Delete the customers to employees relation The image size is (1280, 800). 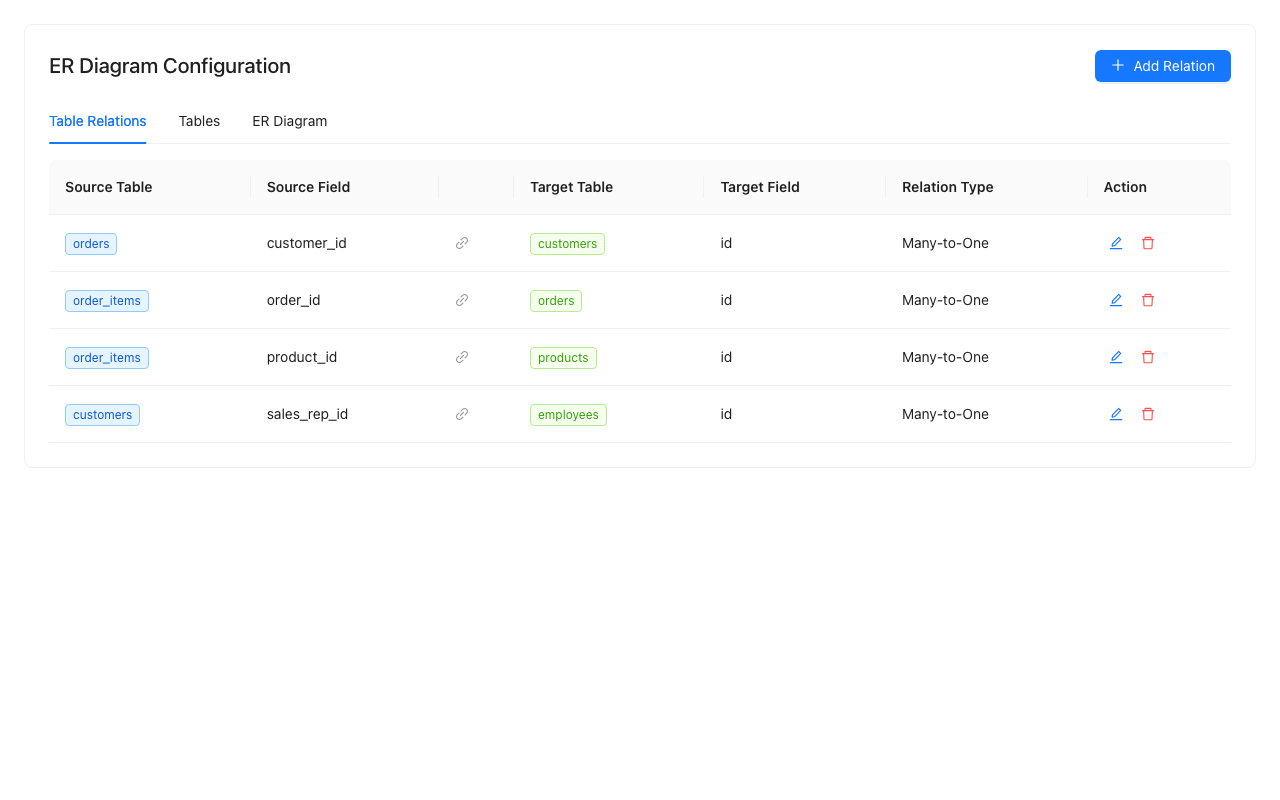[1148, 414]
